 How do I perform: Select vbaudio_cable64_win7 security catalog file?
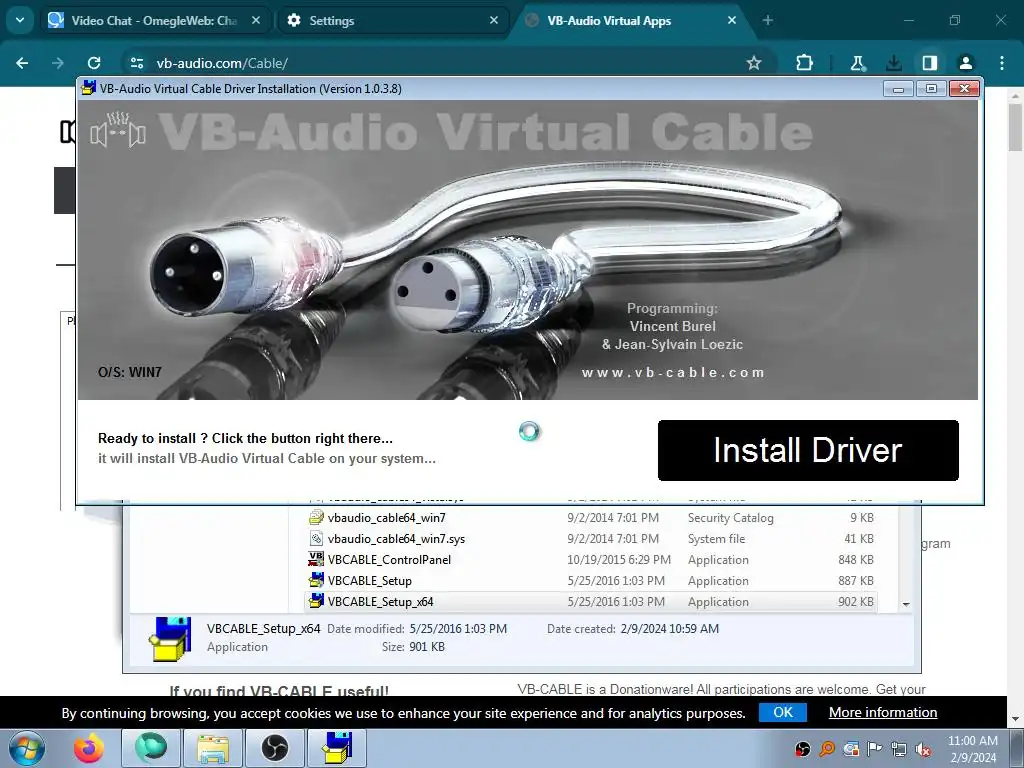tap(591, 518)
